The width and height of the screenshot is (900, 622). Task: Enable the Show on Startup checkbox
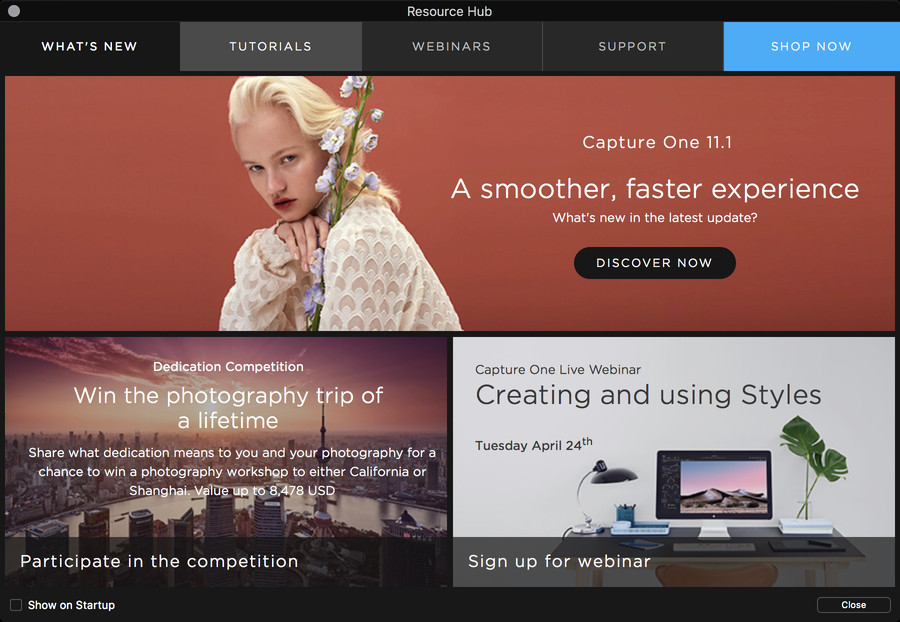click(x=16, y=605)
